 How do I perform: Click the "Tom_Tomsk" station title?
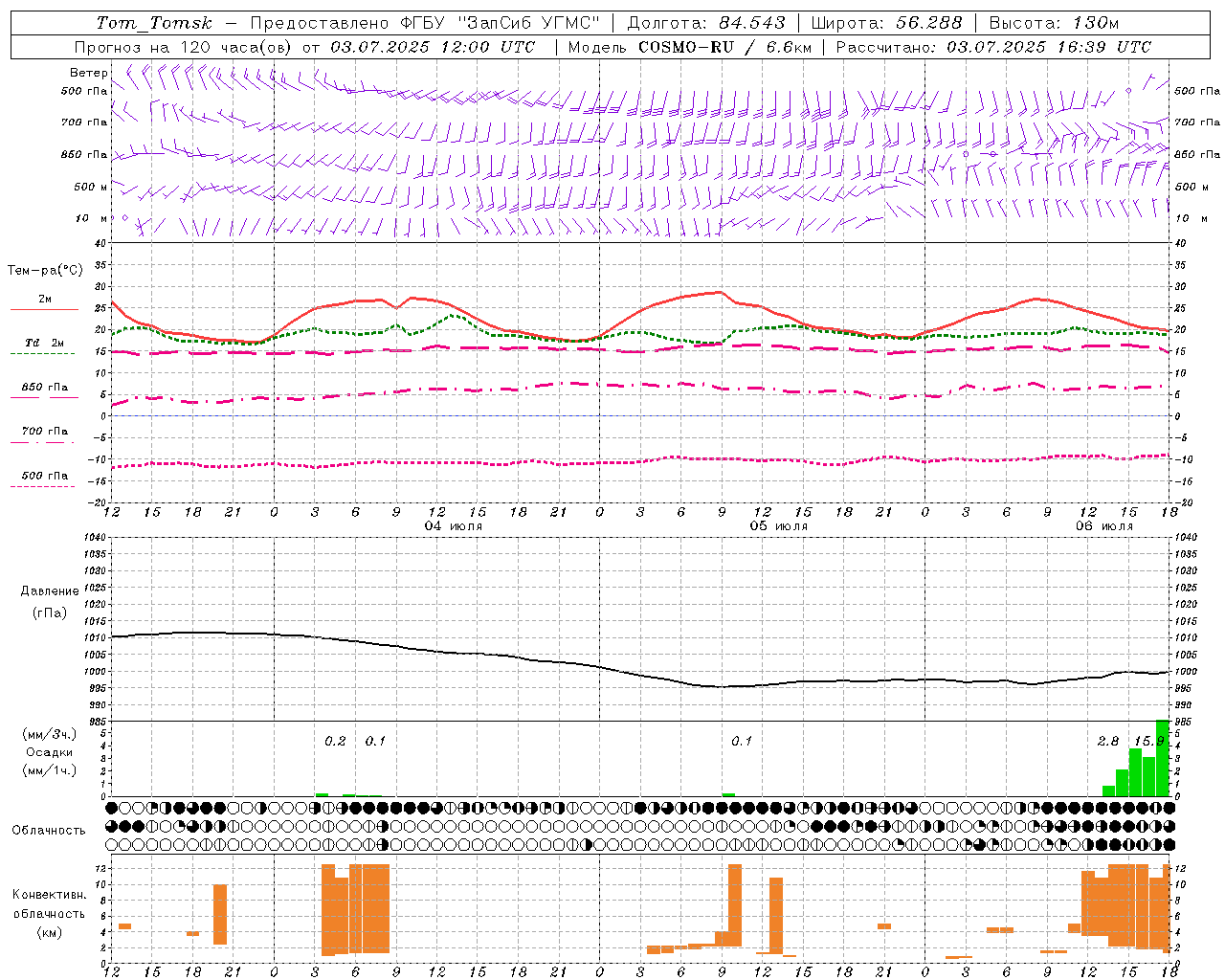[x=154, y=23]
